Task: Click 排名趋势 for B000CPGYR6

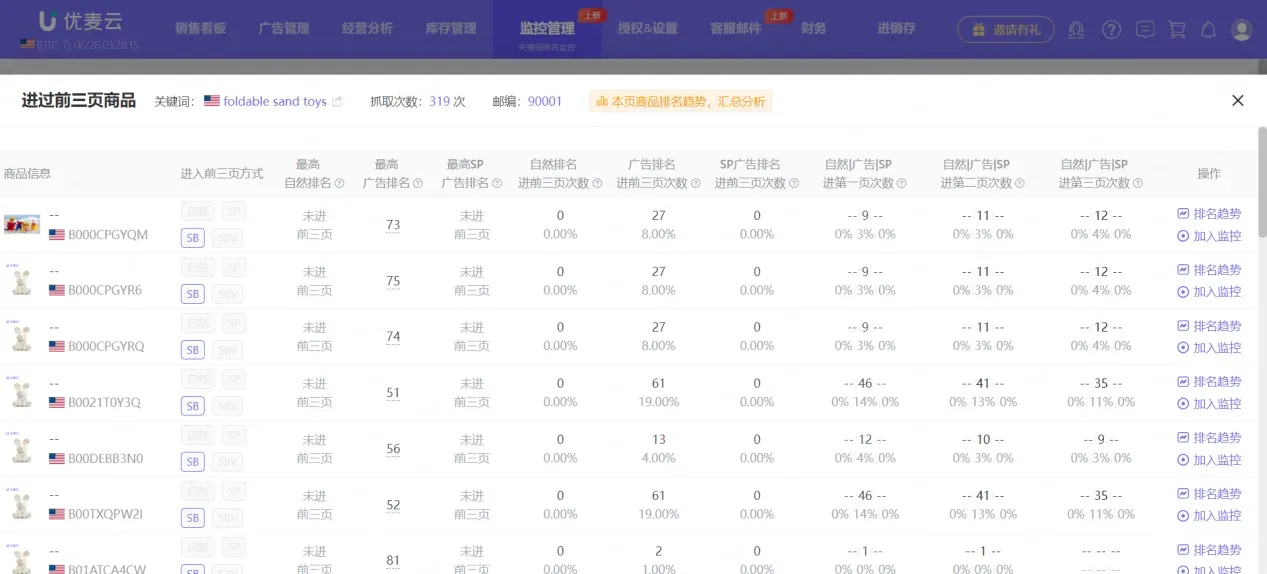Action: [x=1209, y=270]
